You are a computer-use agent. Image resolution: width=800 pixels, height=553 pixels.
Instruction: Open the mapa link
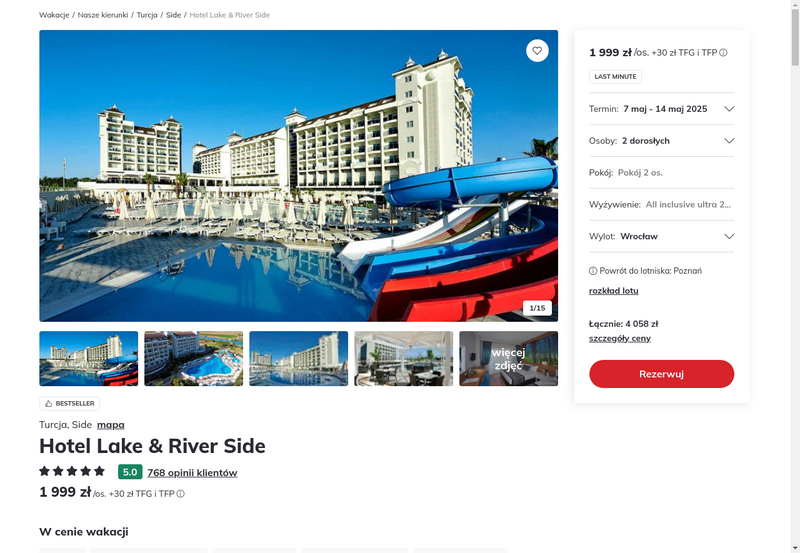[x=111, y=425]
